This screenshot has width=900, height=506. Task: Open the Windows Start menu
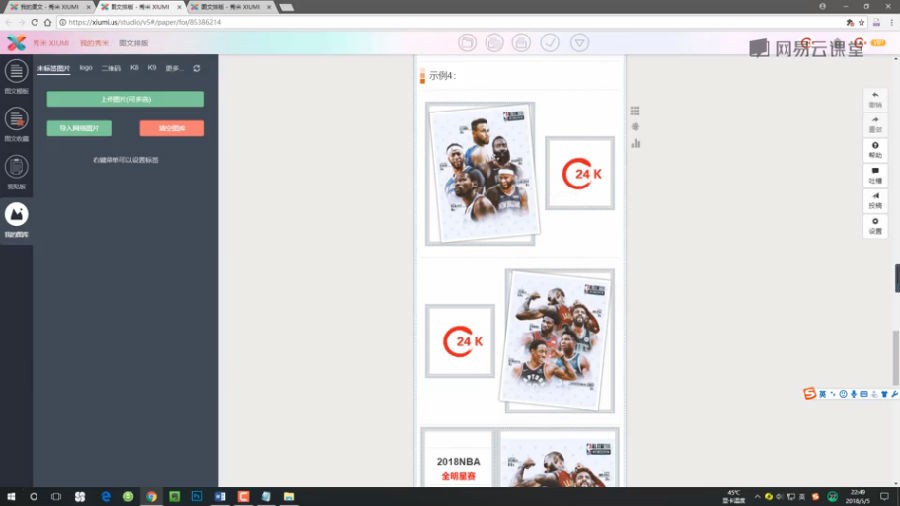(x=11, y=496)
